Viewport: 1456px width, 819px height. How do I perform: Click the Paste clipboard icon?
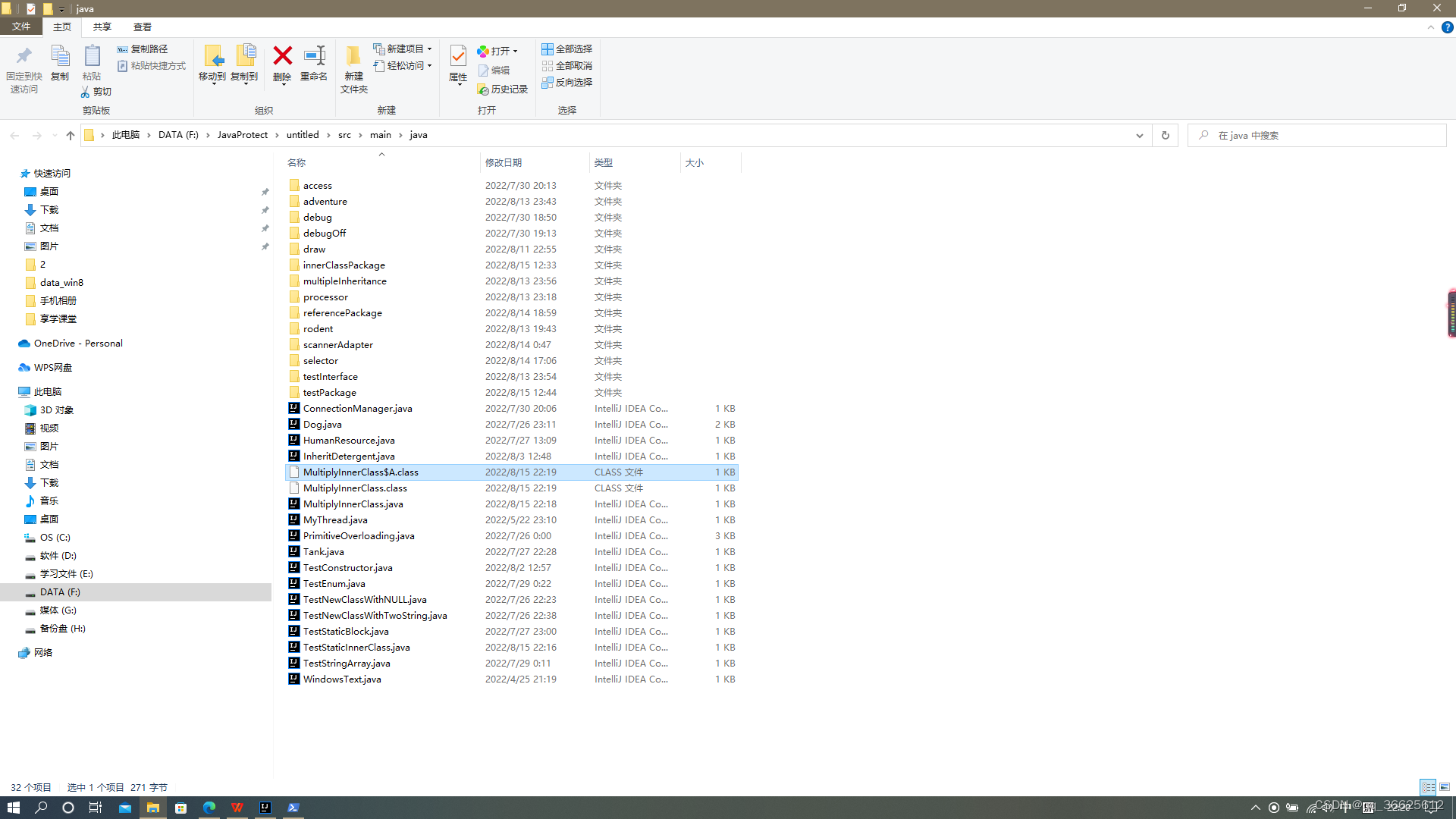[x=92, y=56]
